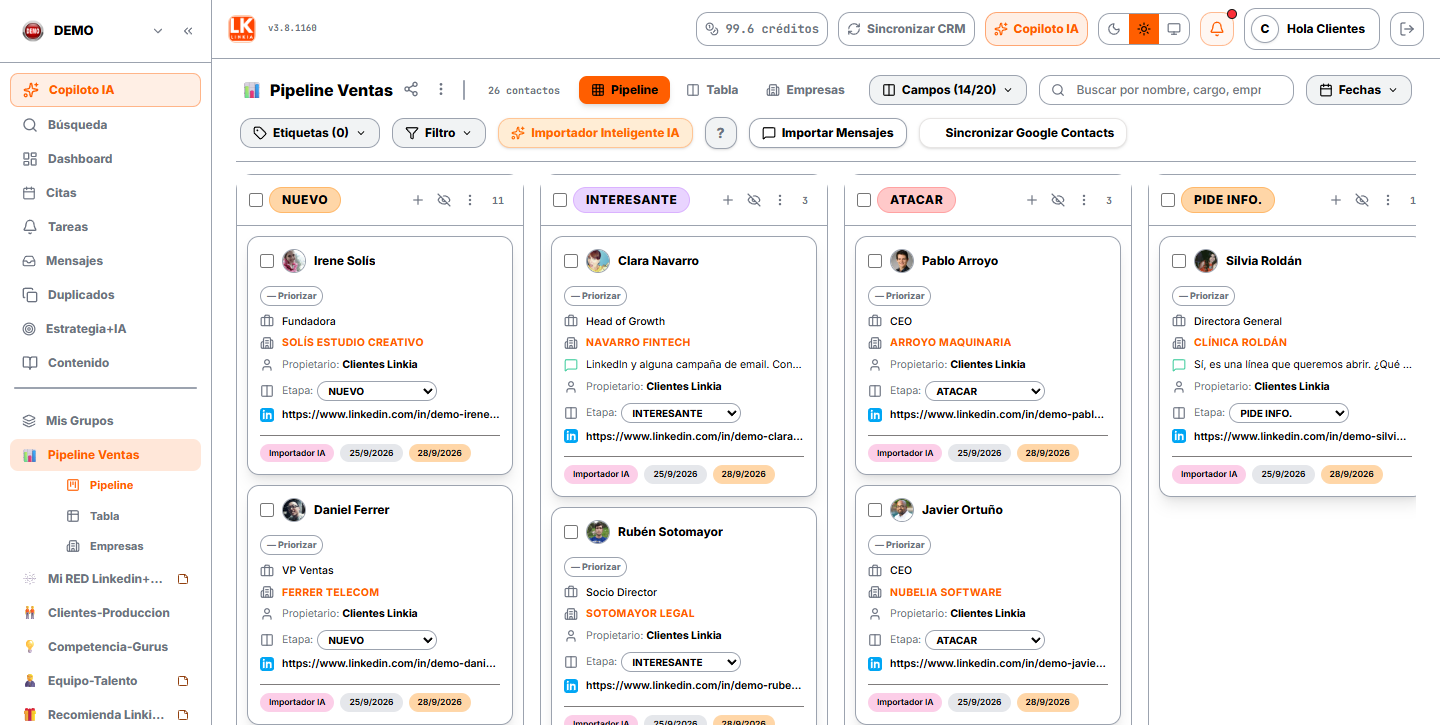Check the Daniel Ferrer card checkbox
The image size is (1440, 725).
click(267, 510)
